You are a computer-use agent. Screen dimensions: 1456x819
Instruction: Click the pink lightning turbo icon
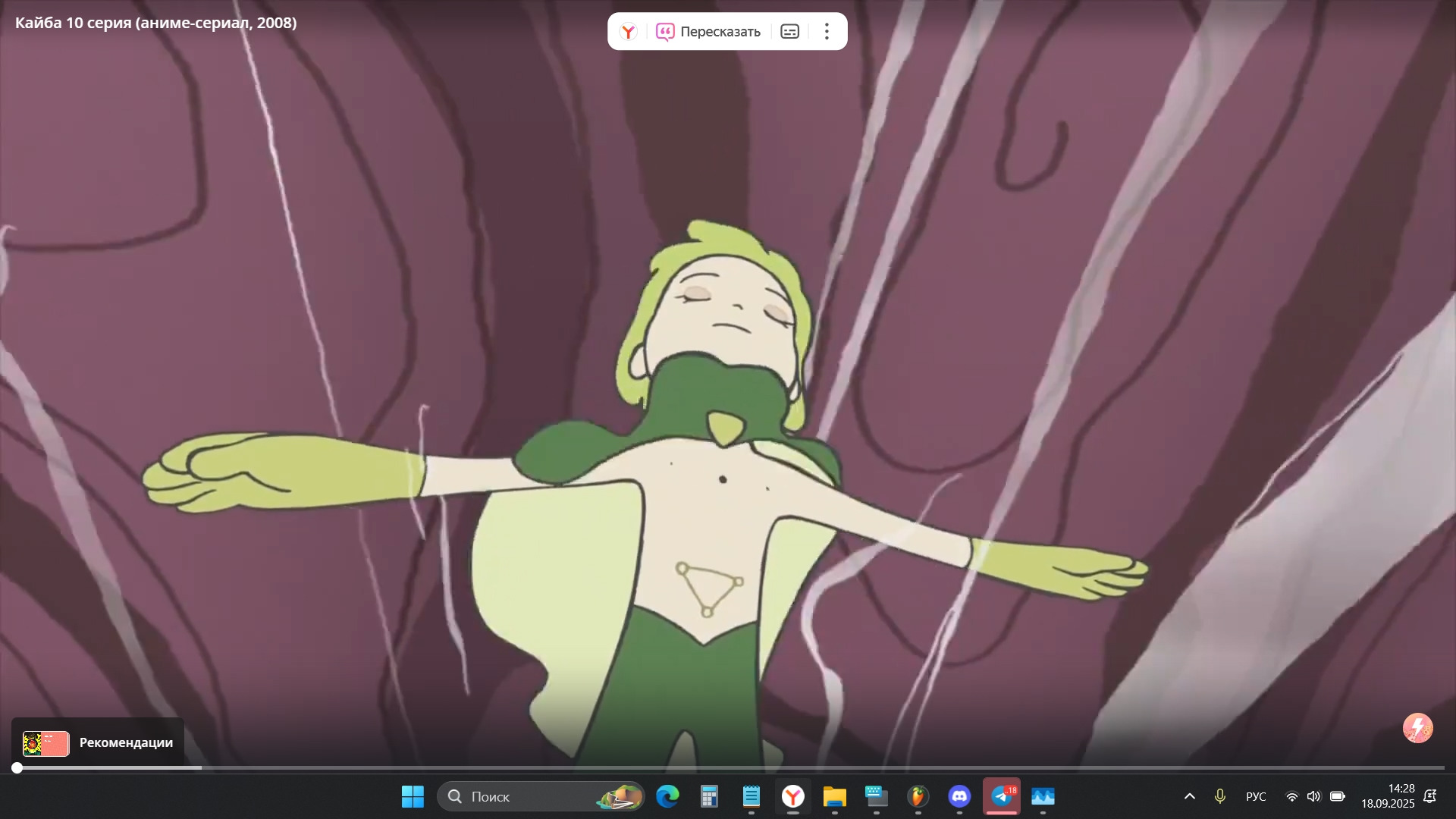click(1417, 729)
